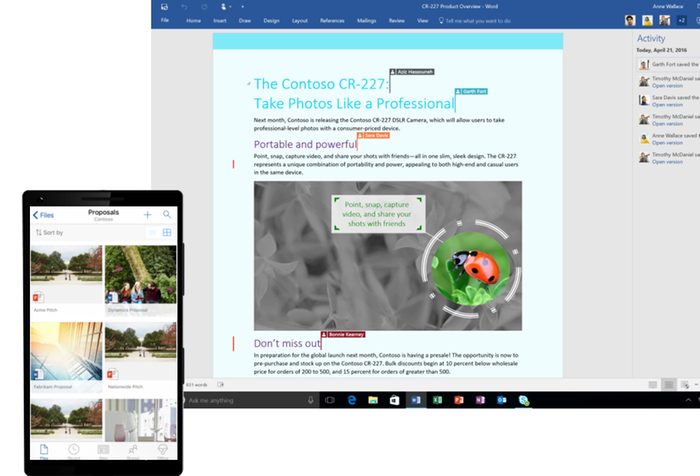Click the Bonnie Kearney cursor flag
700x476 pixels.
point(343,334)
